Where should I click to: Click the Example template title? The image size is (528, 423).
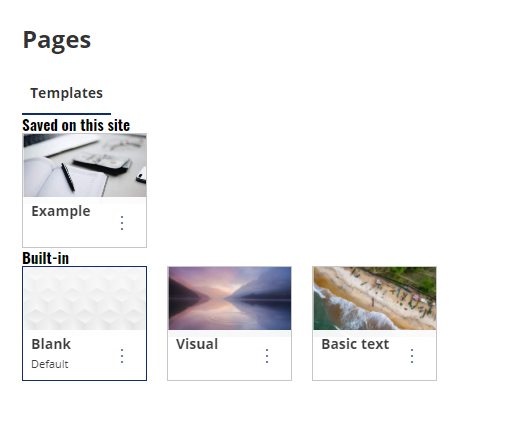pyautogui.click(x=61, y=211)
